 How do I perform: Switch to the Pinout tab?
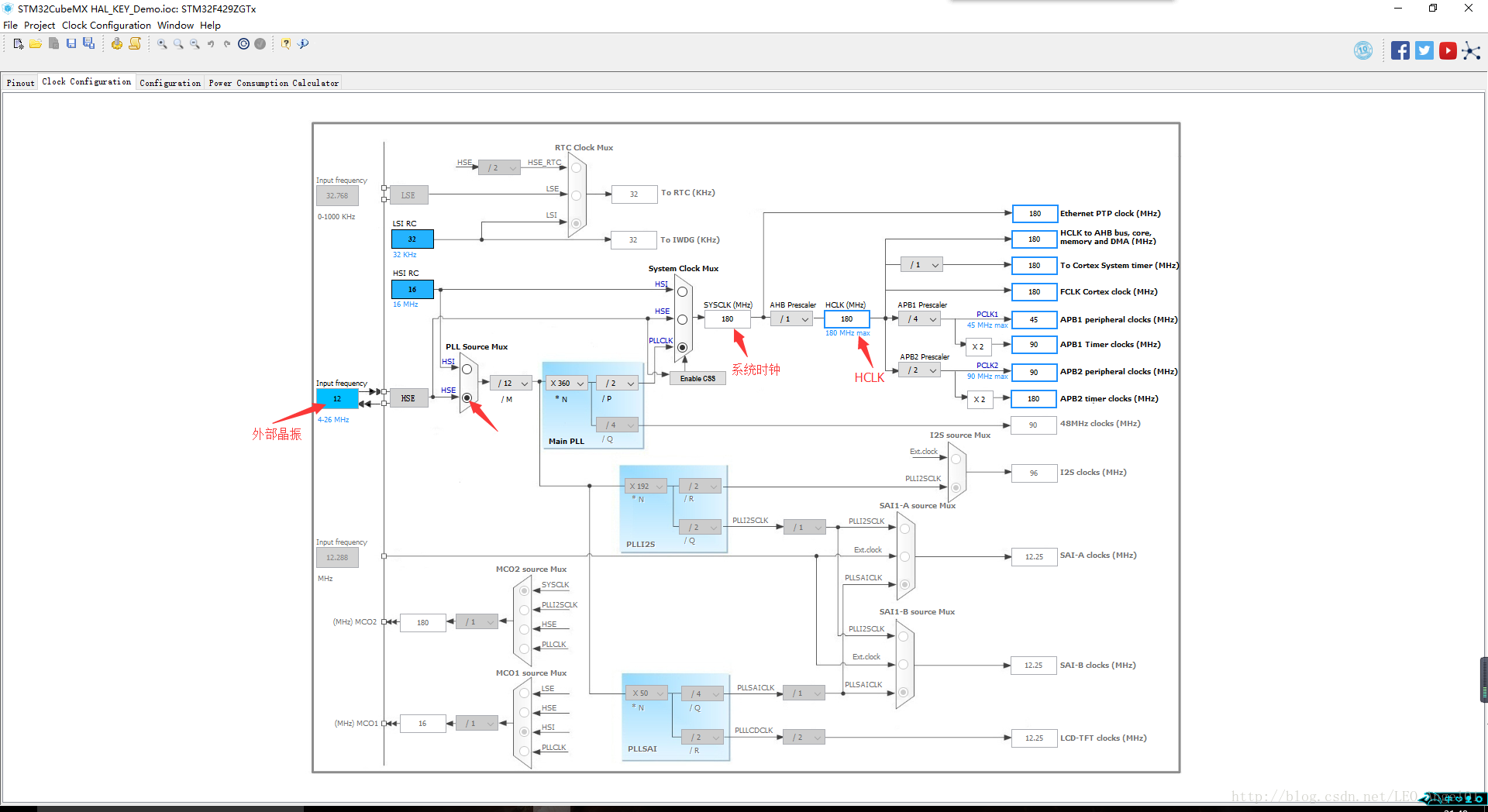click(x=20, y=83)
